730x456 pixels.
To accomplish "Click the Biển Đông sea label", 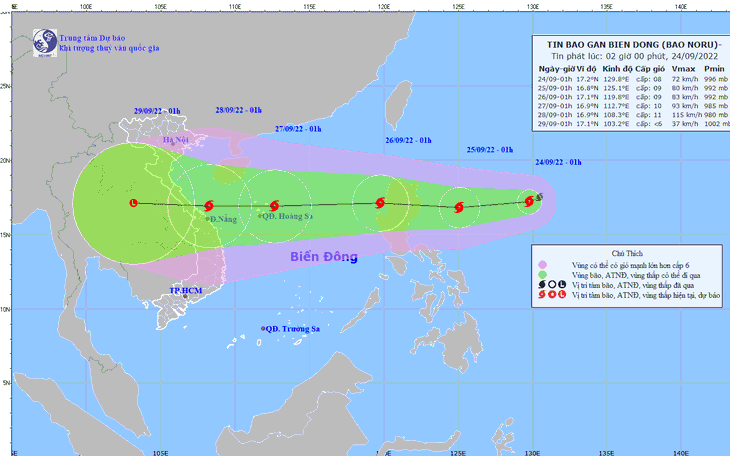I will click(x=324, y=257).
